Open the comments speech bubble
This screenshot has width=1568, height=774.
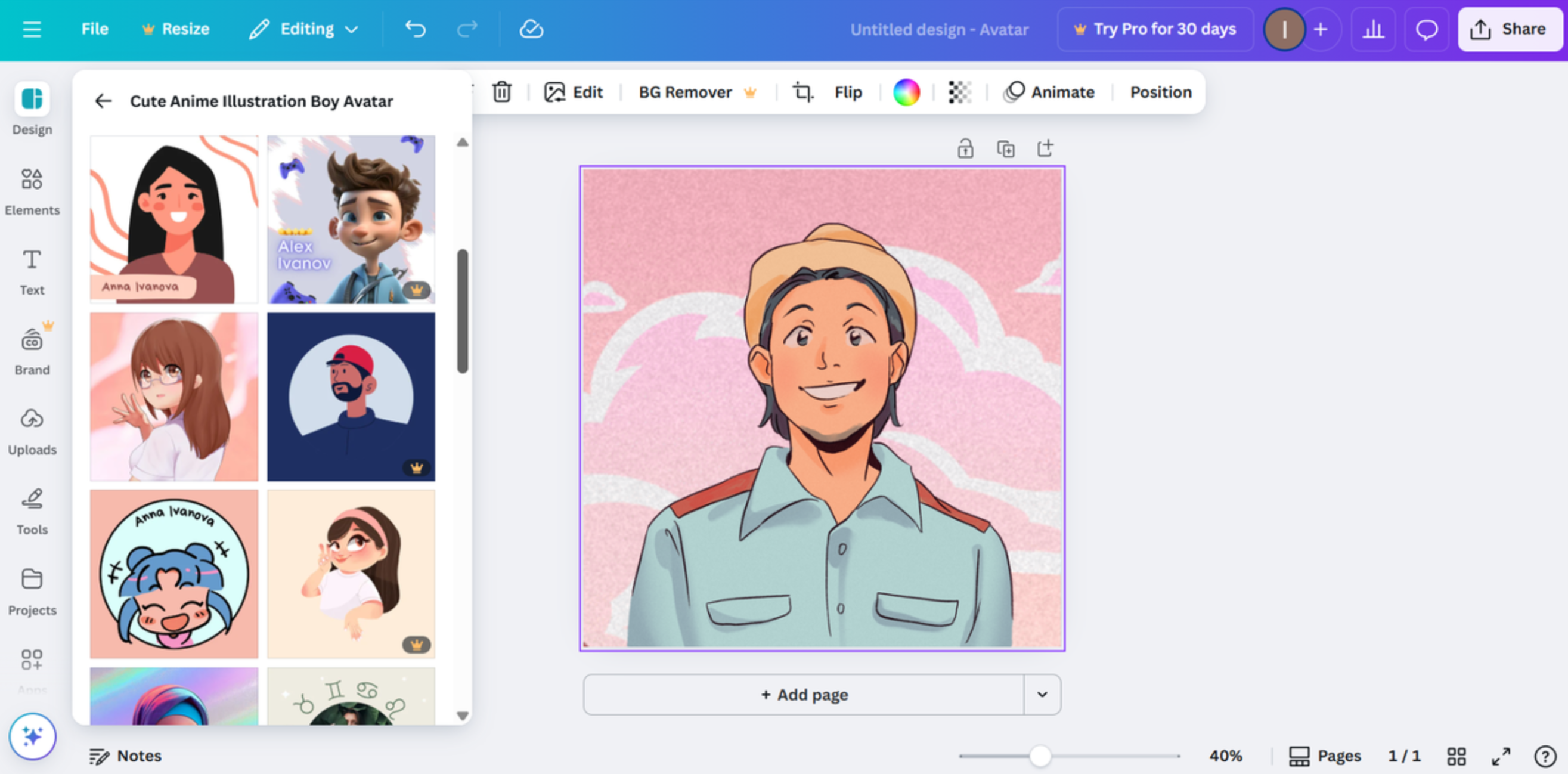click(1426, 29)
